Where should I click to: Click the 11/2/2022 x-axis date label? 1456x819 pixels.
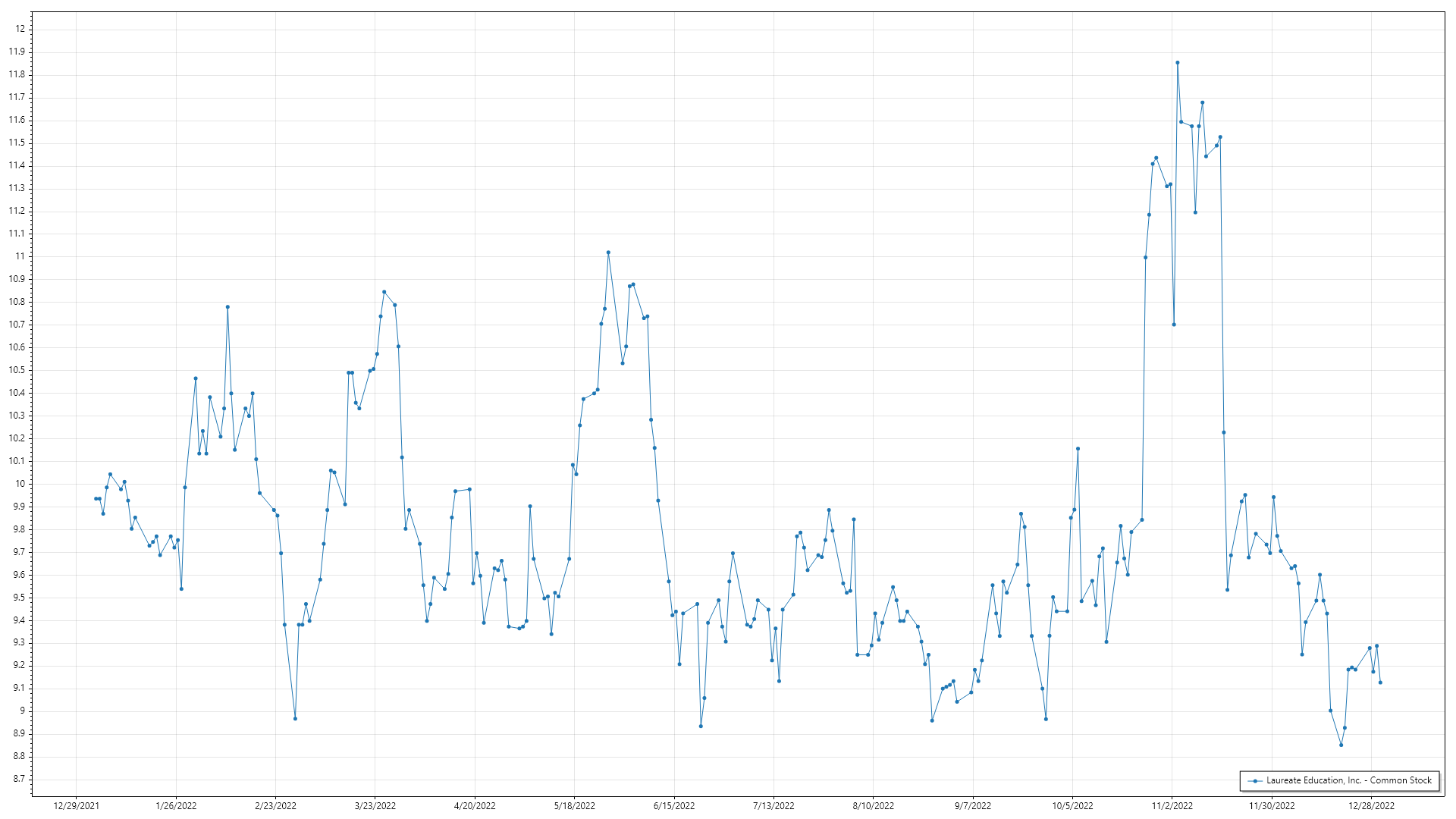1172,805
